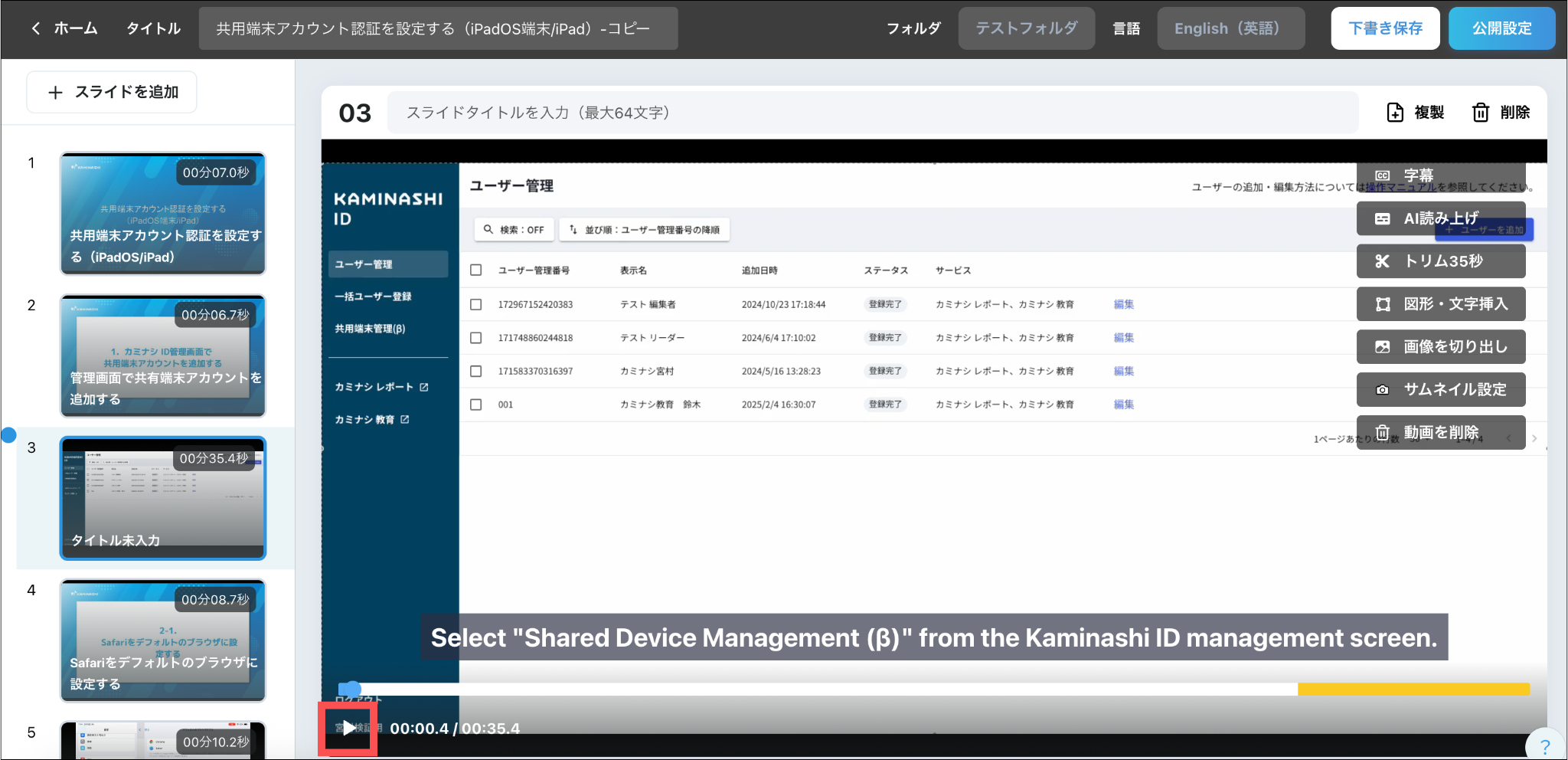This screenshot has height=760, width=1568.
Task: Click the 公開設定 button
Action: 1501,28
